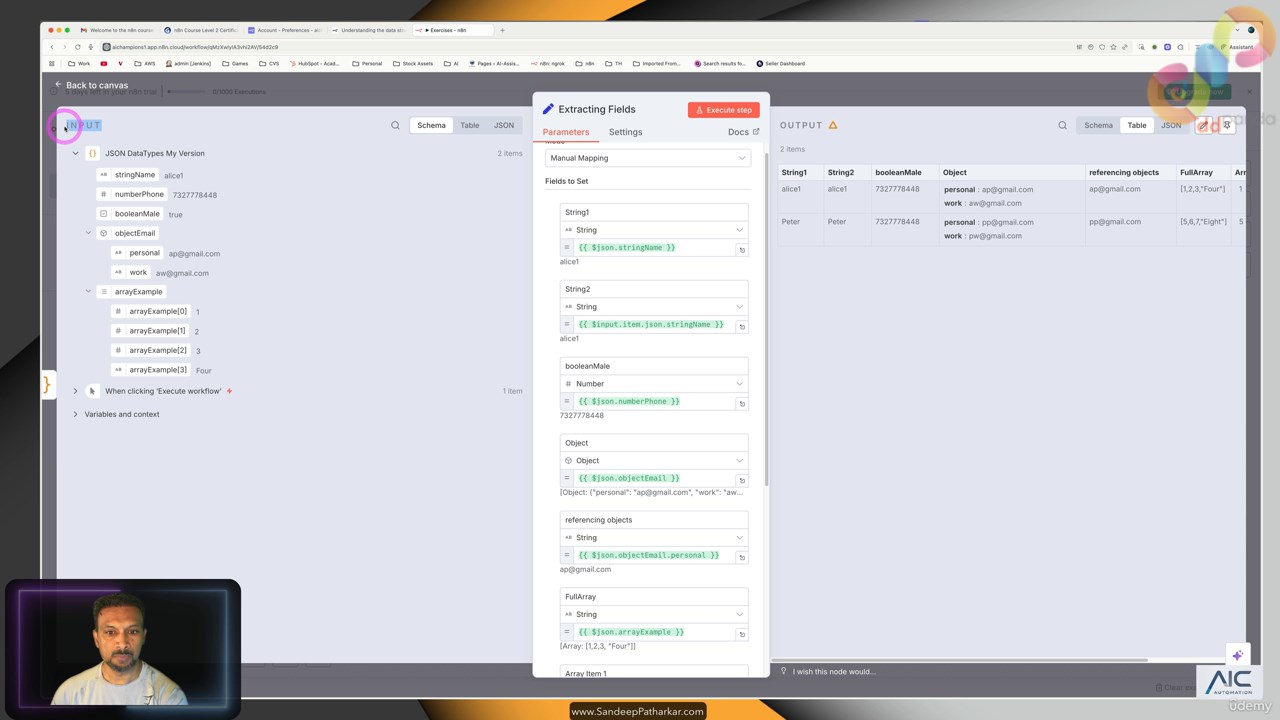Switch INPUT panel to Schema view
Screen dimensions: 1280x720
[431, 125]
